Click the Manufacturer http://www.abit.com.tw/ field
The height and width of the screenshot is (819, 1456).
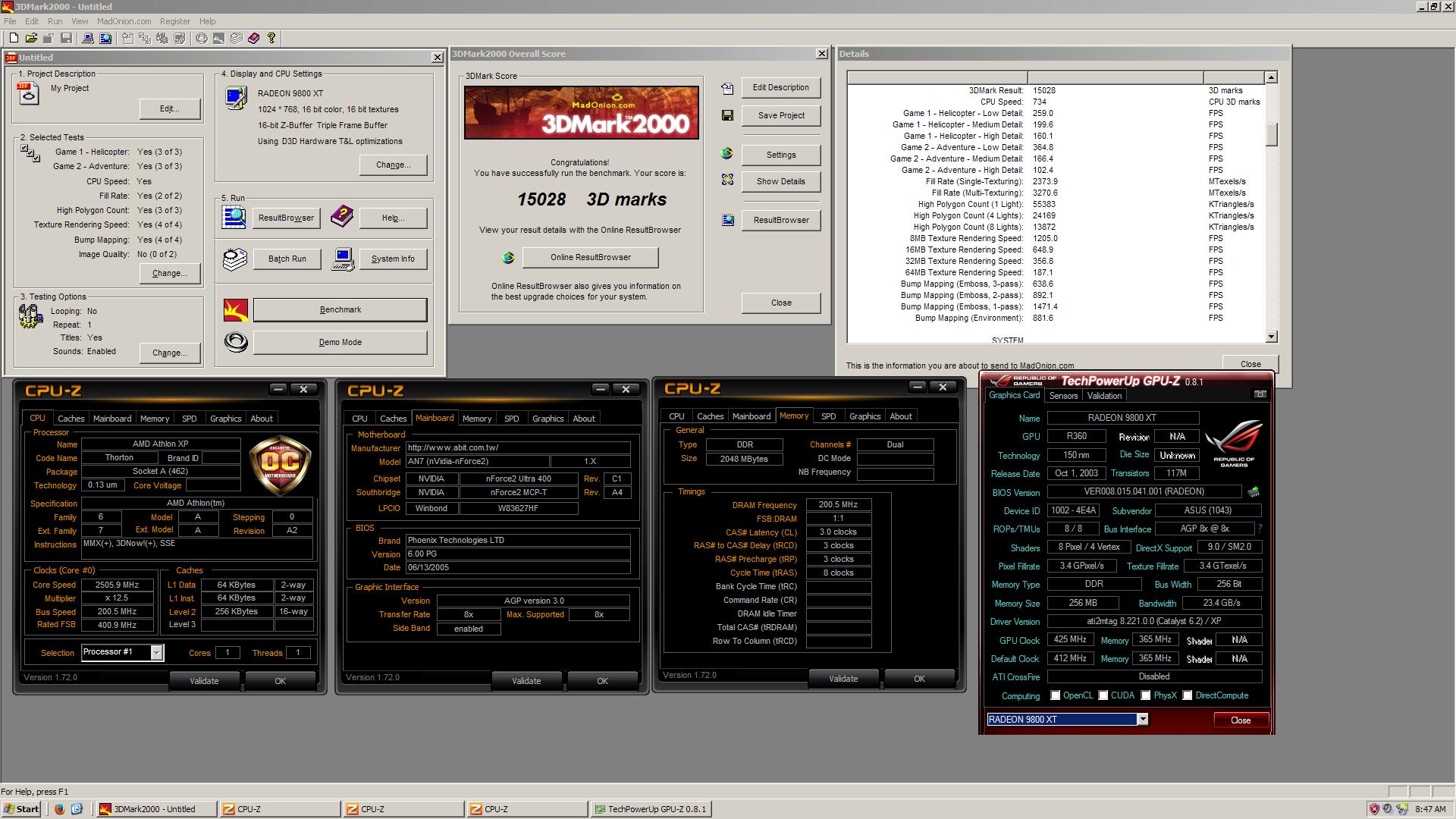(x=518, y=447)
